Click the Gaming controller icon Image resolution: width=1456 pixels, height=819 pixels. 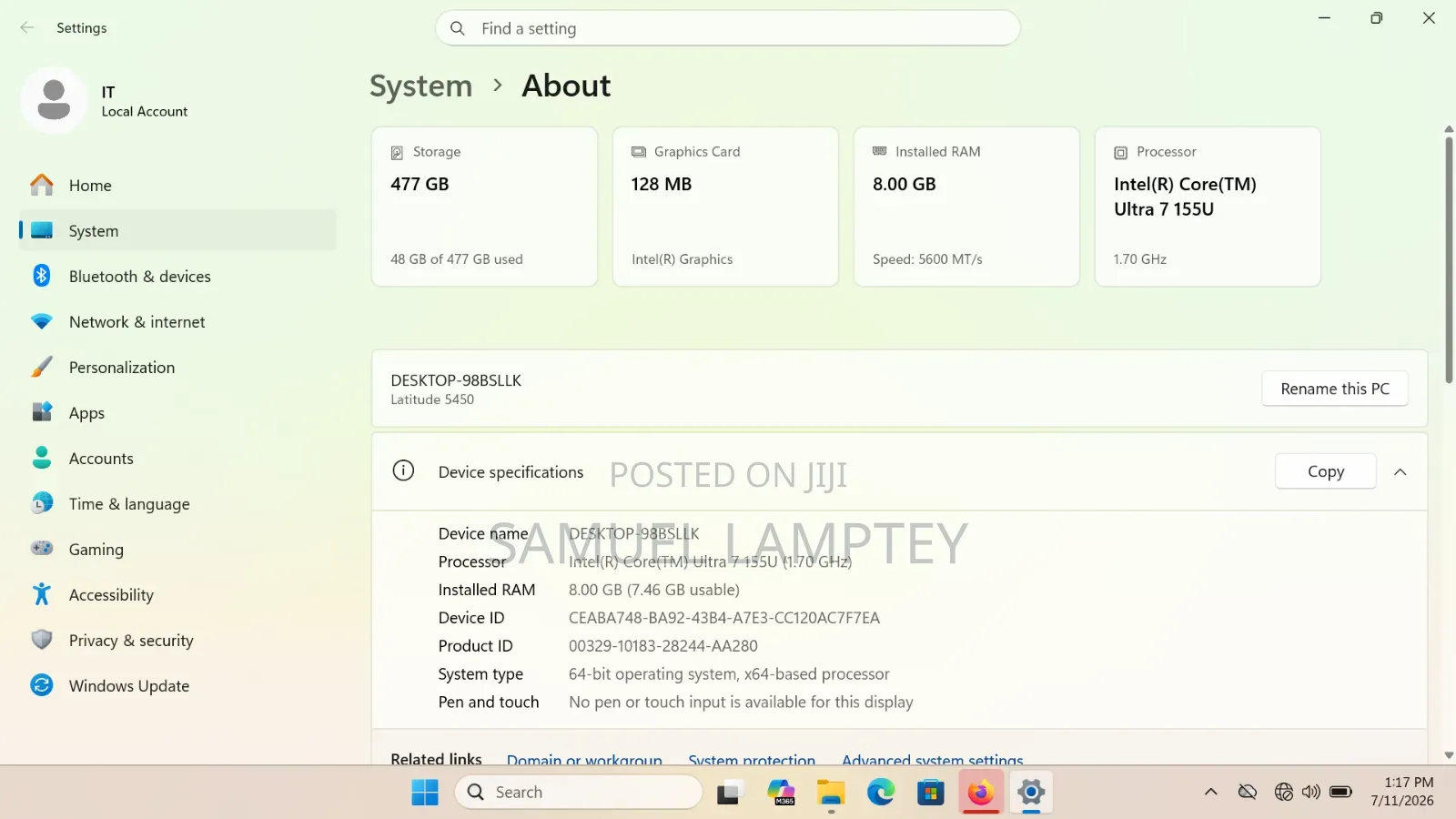[x=42, y=548]
